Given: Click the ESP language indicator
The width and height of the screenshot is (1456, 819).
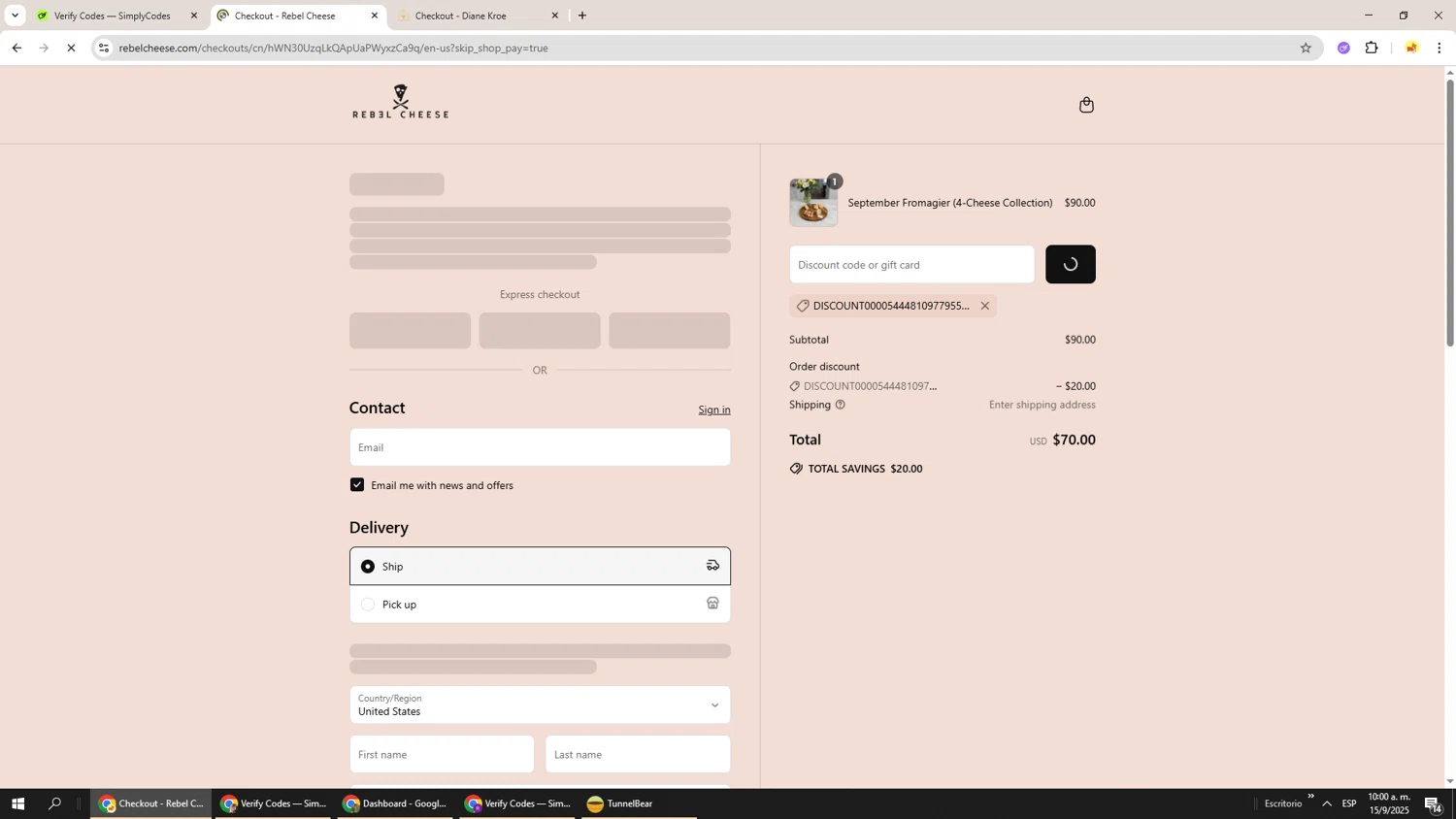Looking at the screenshot, I should [x=1349, y=803].
